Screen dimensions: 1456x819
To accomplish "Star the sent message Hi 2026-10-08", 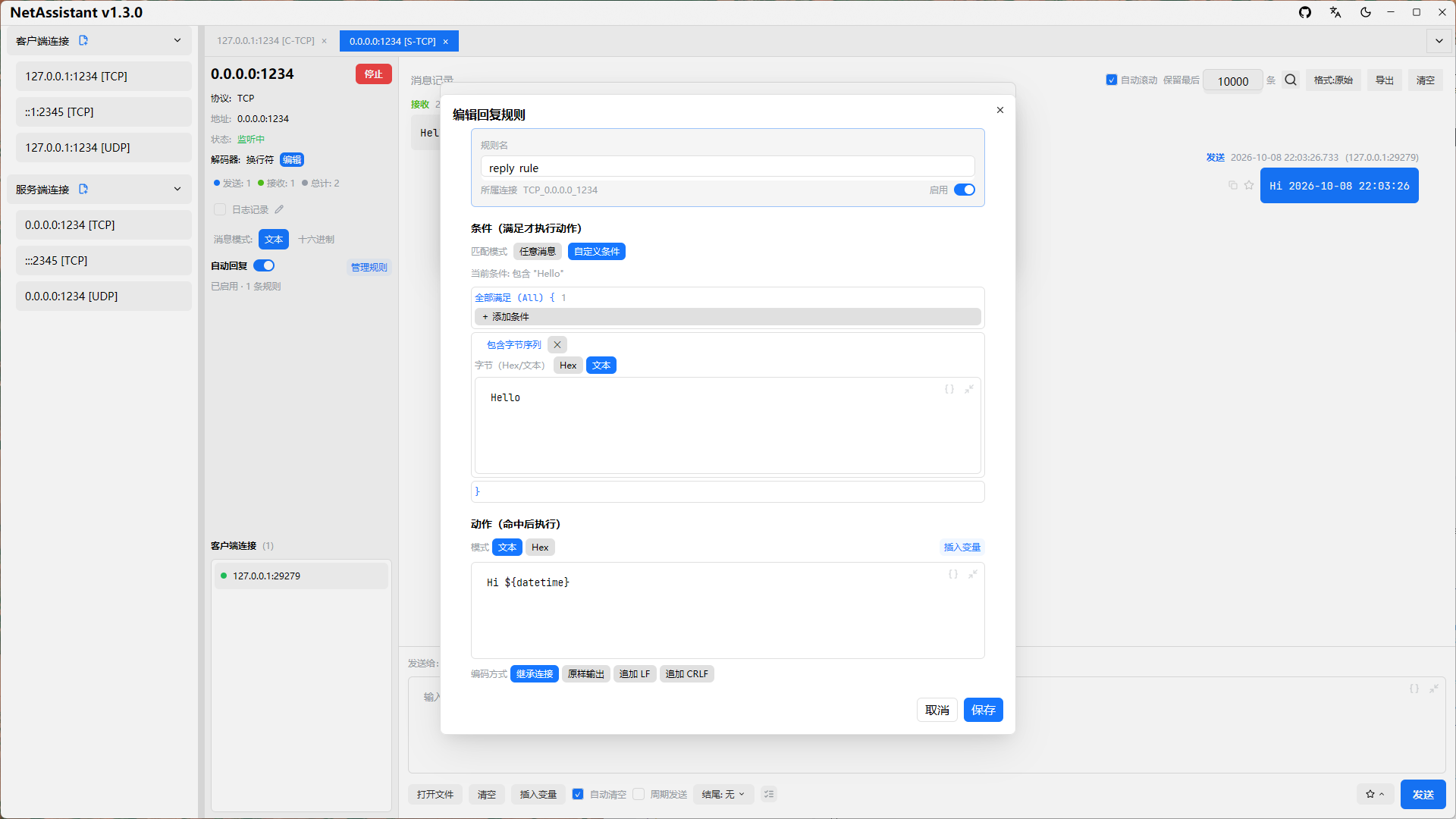I will [1249, 185].
